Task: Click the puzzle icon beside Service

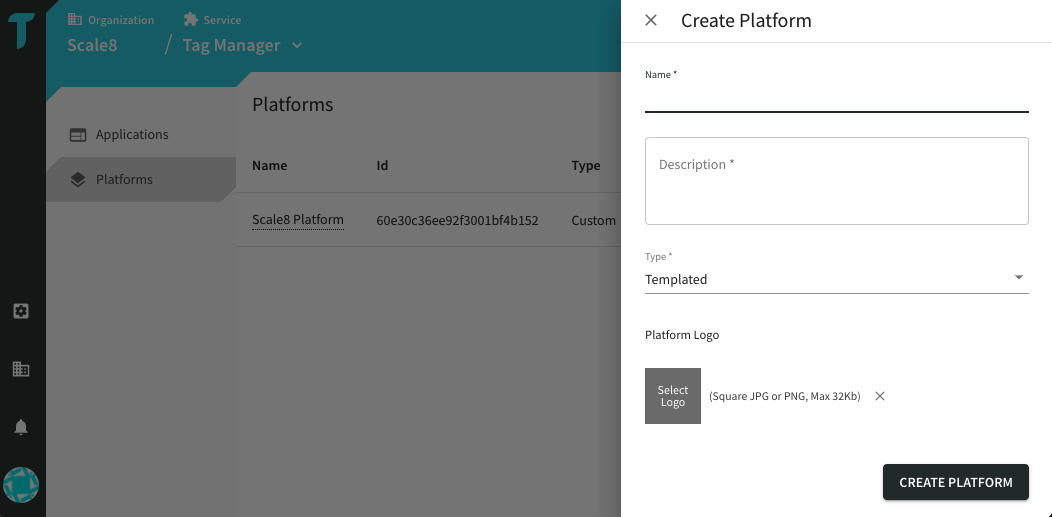Action: [190, 19]
